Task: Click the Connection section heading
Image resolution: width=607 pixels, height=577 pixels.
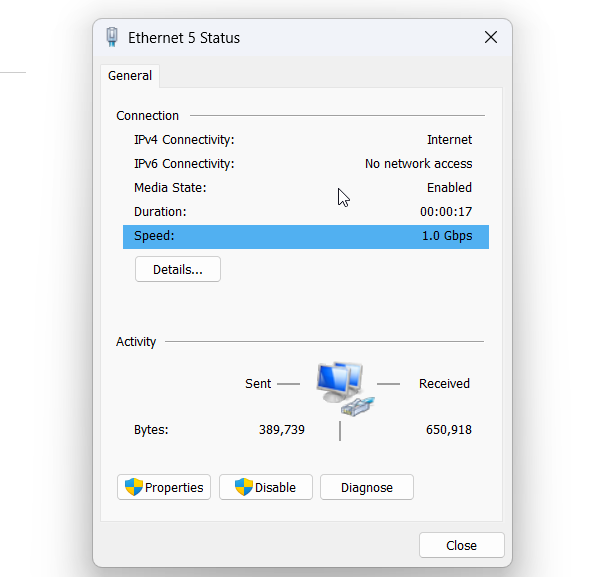Action: click(x=147, y=116)
